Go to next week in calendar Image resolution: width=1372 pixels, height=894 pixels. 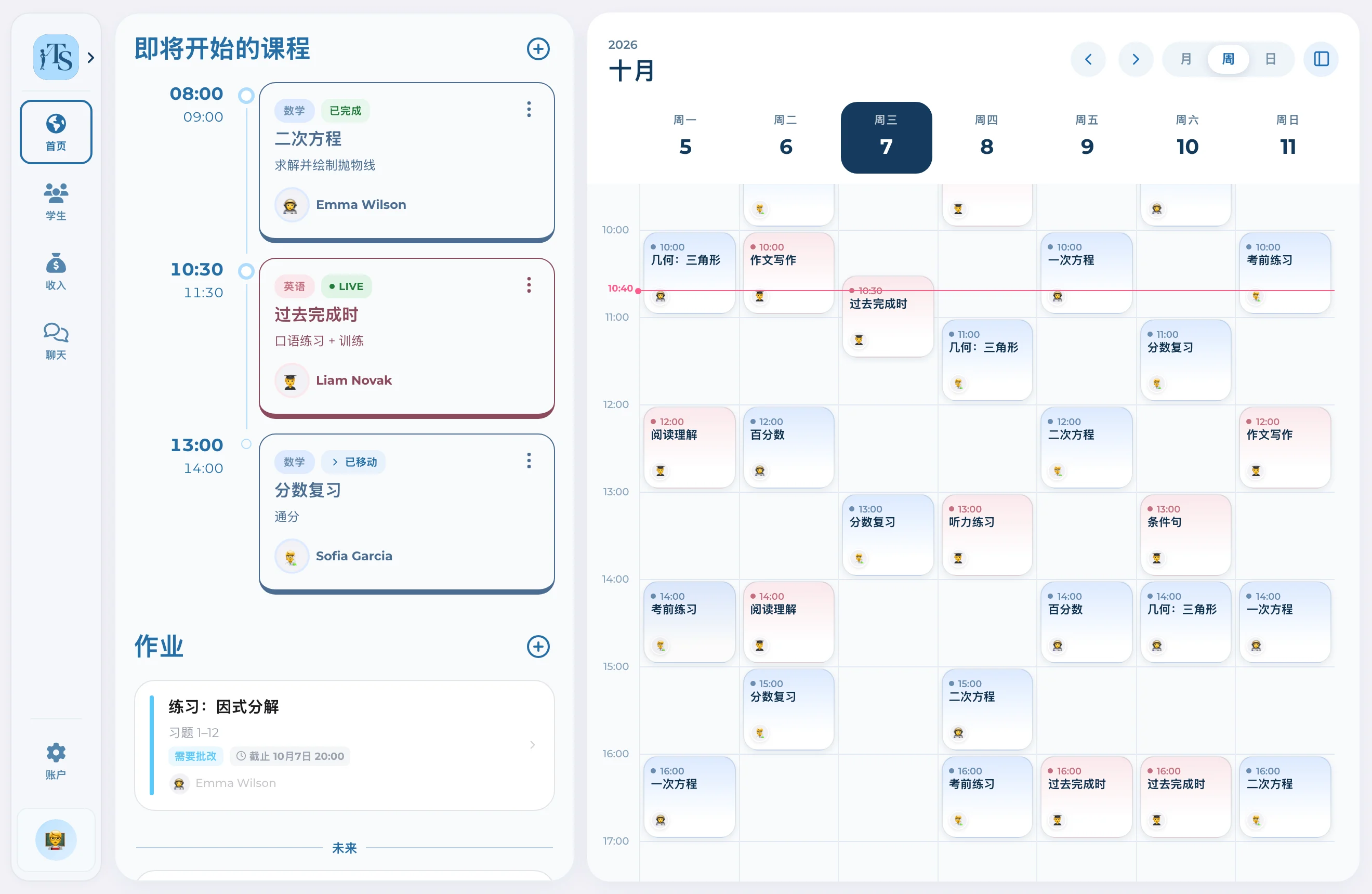[x=1136, y=59]
